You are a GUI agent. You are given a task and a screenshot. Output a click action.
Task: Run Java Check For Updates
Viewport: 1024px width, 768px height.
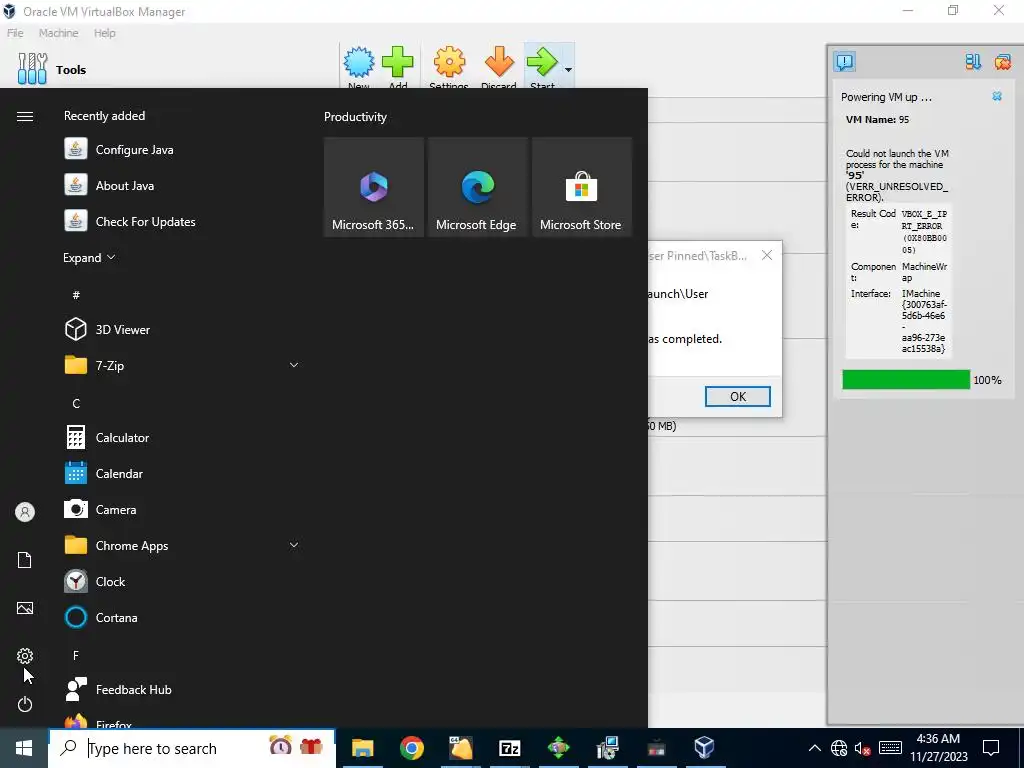click(182, 221)
